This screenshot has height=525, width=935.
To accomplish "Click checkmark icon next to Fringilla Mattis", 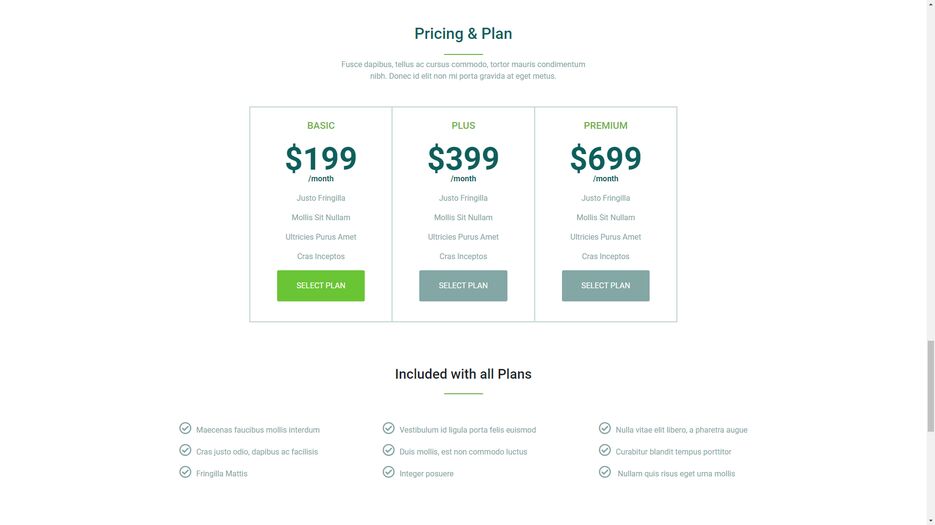I will (x=185, y=472).
